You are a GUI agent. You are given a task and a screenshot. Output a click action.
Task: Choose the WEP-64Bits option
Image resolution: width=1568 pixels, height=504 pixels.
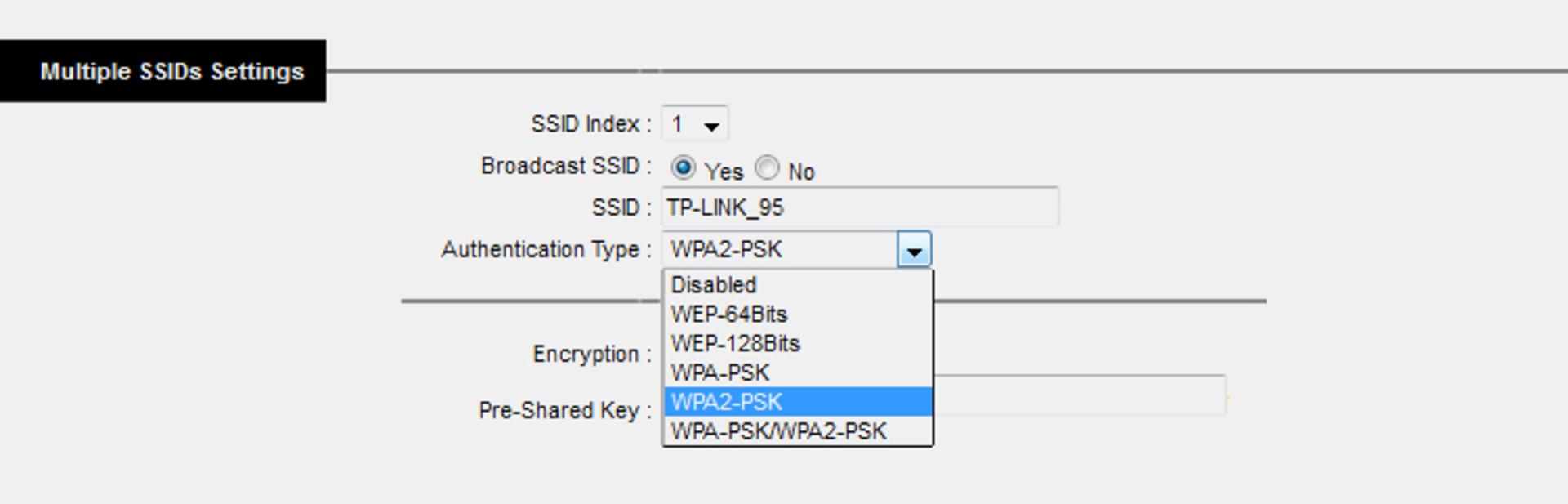pos(798,314)
